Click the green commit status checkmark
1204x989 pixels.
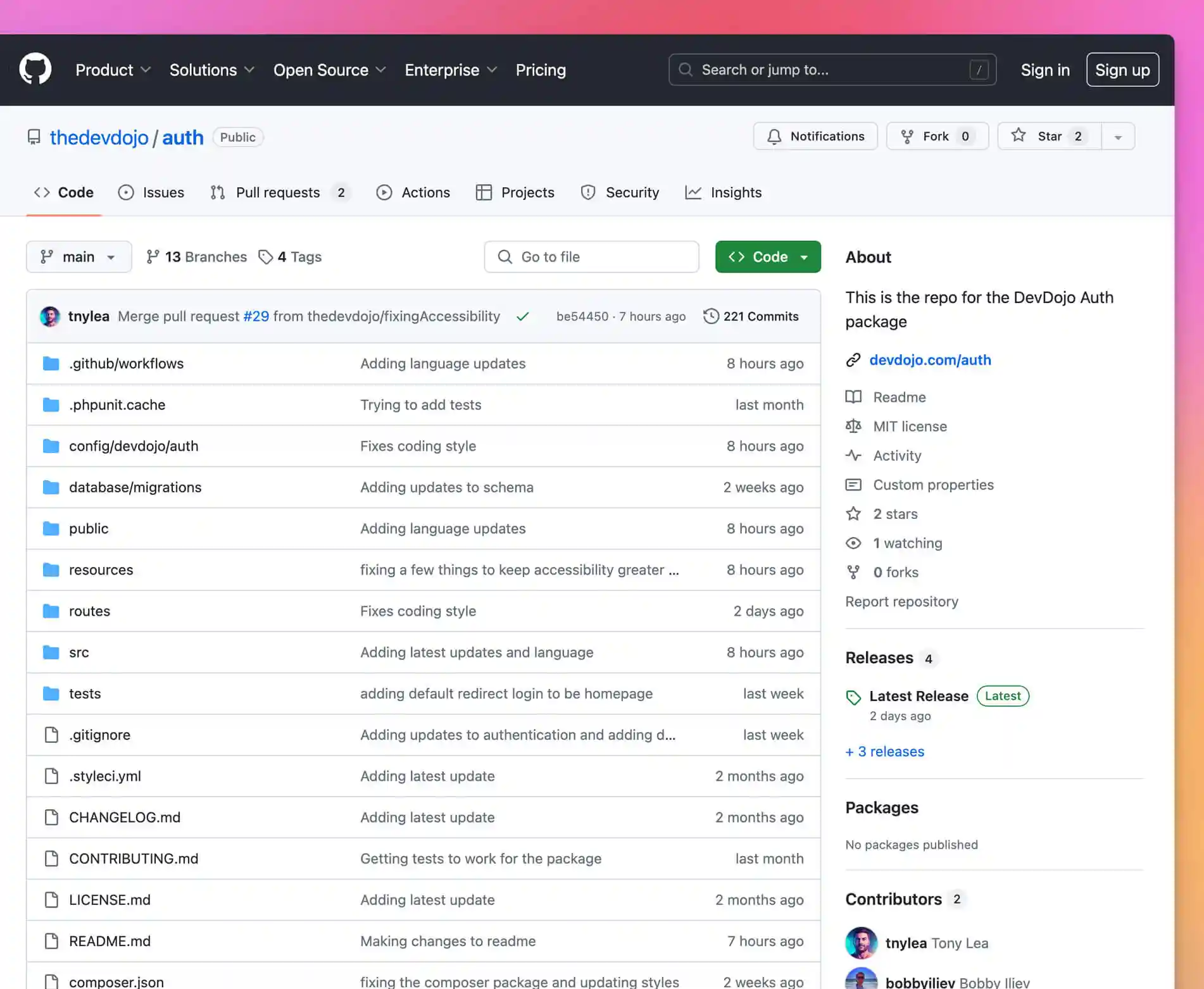click(x=522, y=317)
